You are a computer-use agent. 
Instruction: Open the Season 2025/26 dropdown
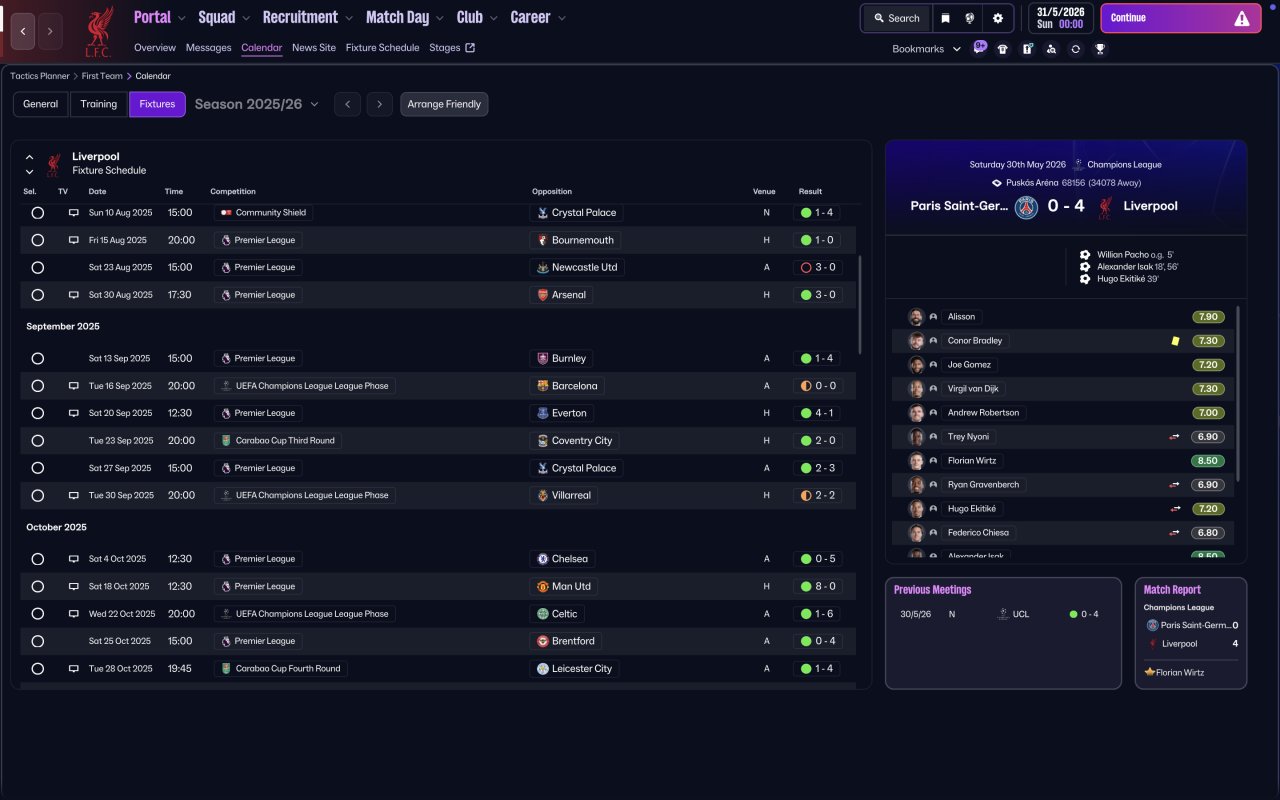pyautogui.click(x=257, y=104)
